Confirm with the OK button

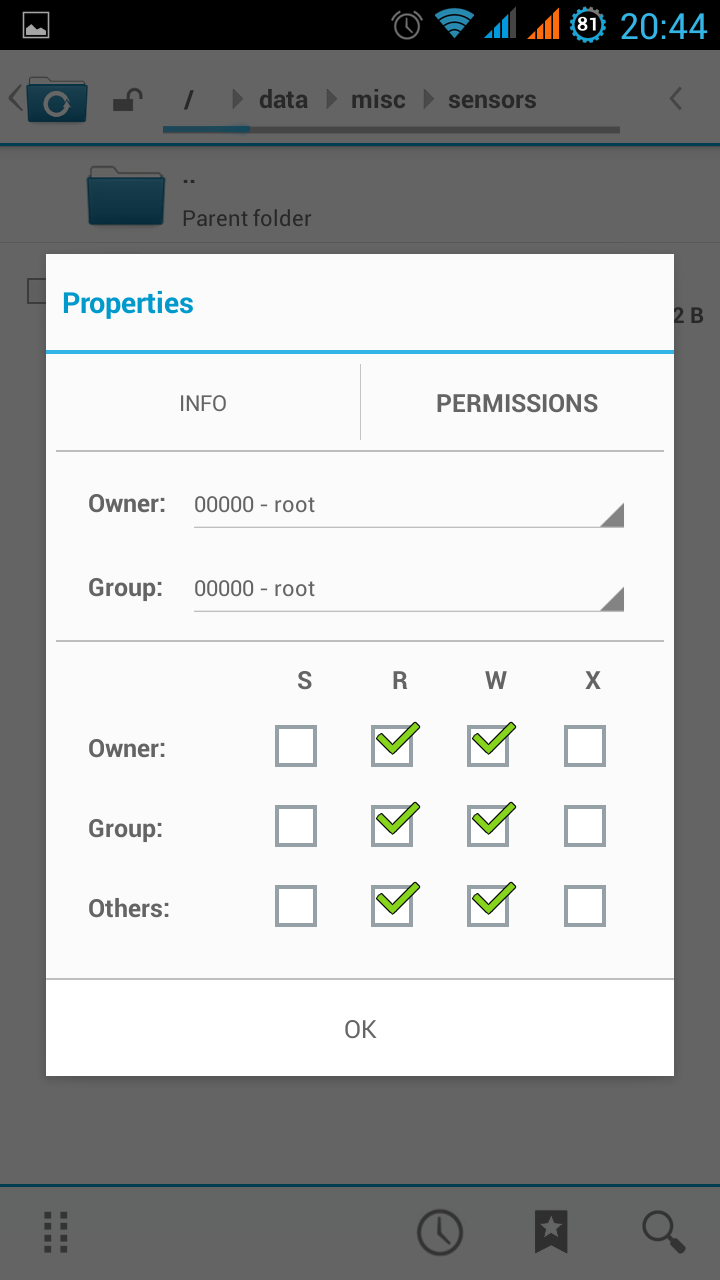point(360,1029)
